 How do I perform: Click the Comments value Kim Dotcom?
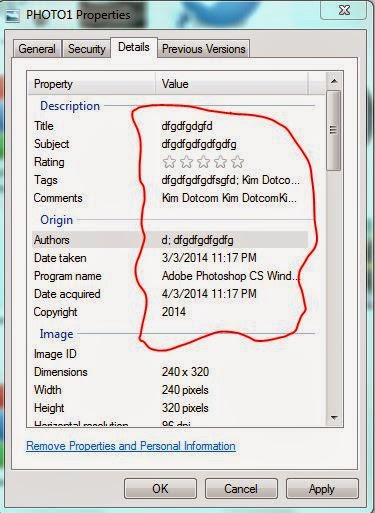229,198
